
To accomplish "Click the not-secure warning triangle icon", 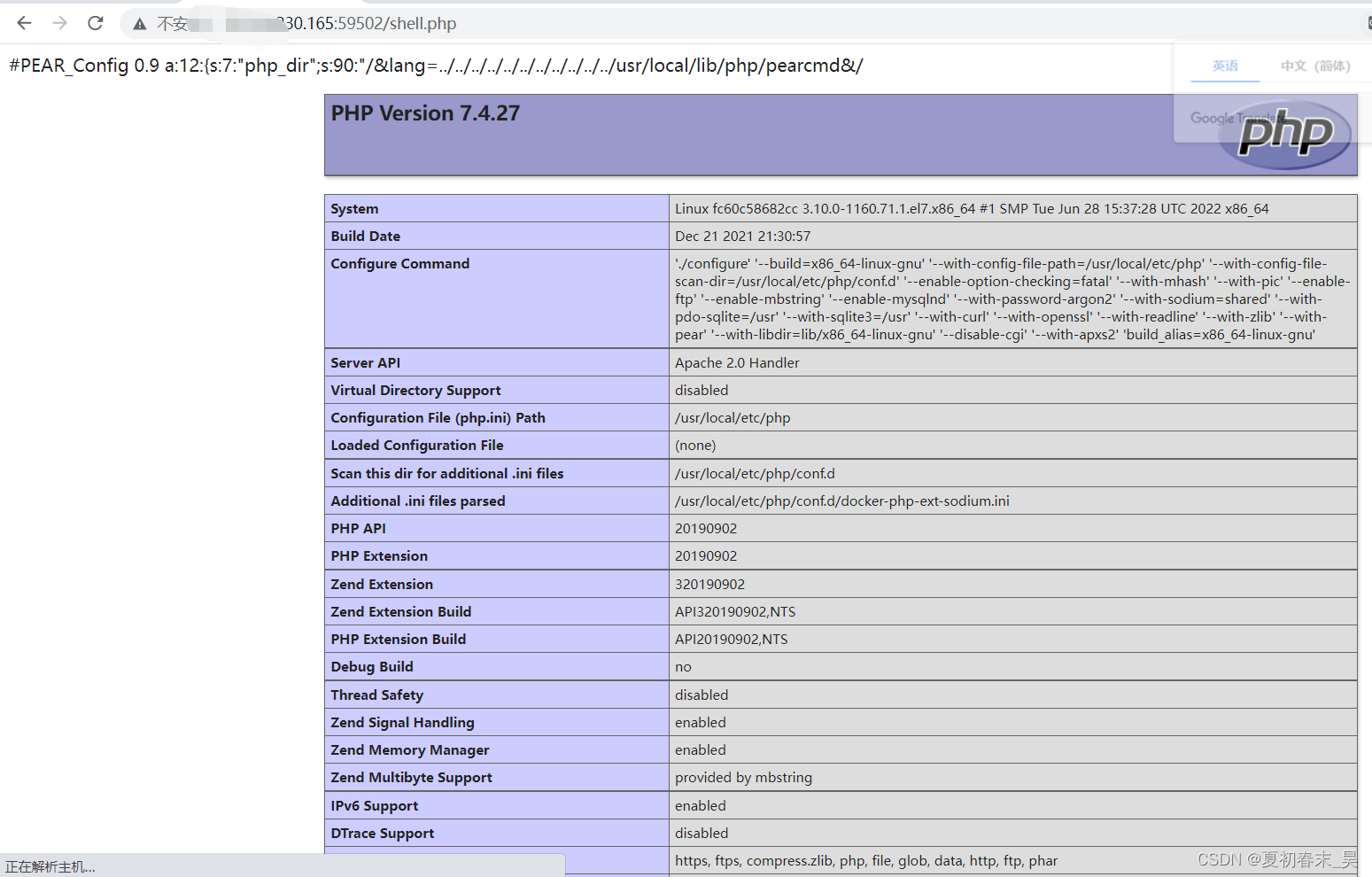I will [x=139, y=24].
